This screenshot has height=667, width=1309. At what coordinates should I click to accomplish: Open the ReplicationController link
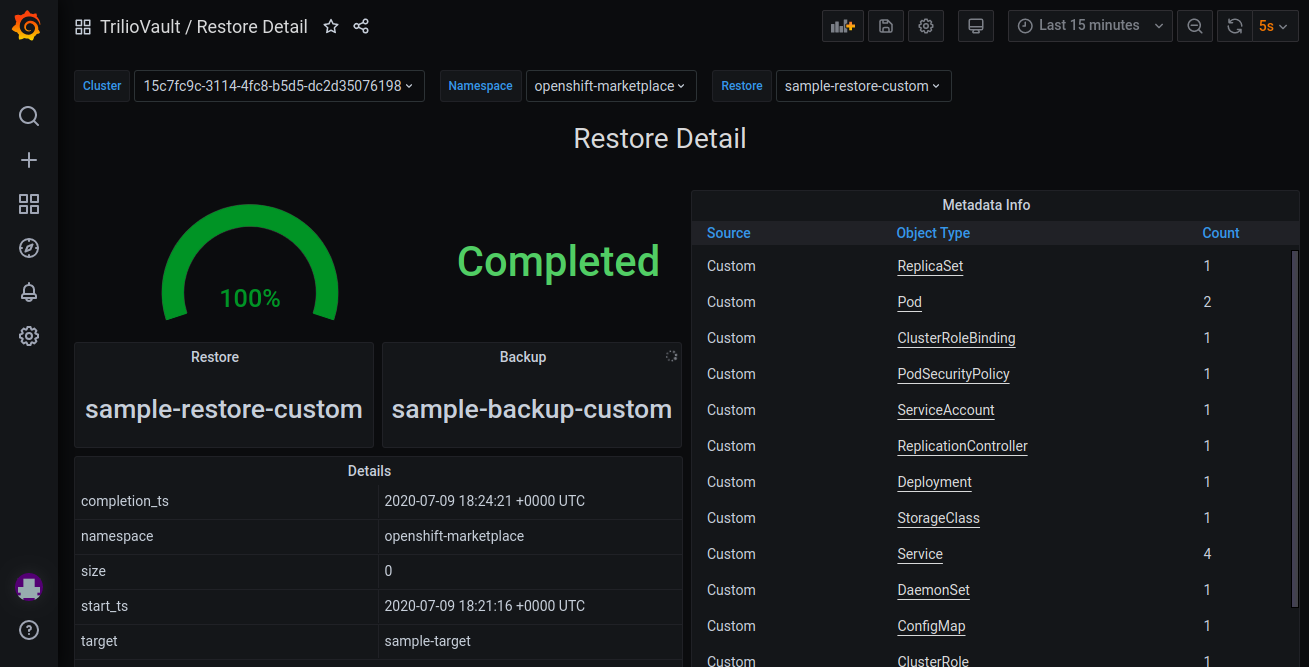962,446
